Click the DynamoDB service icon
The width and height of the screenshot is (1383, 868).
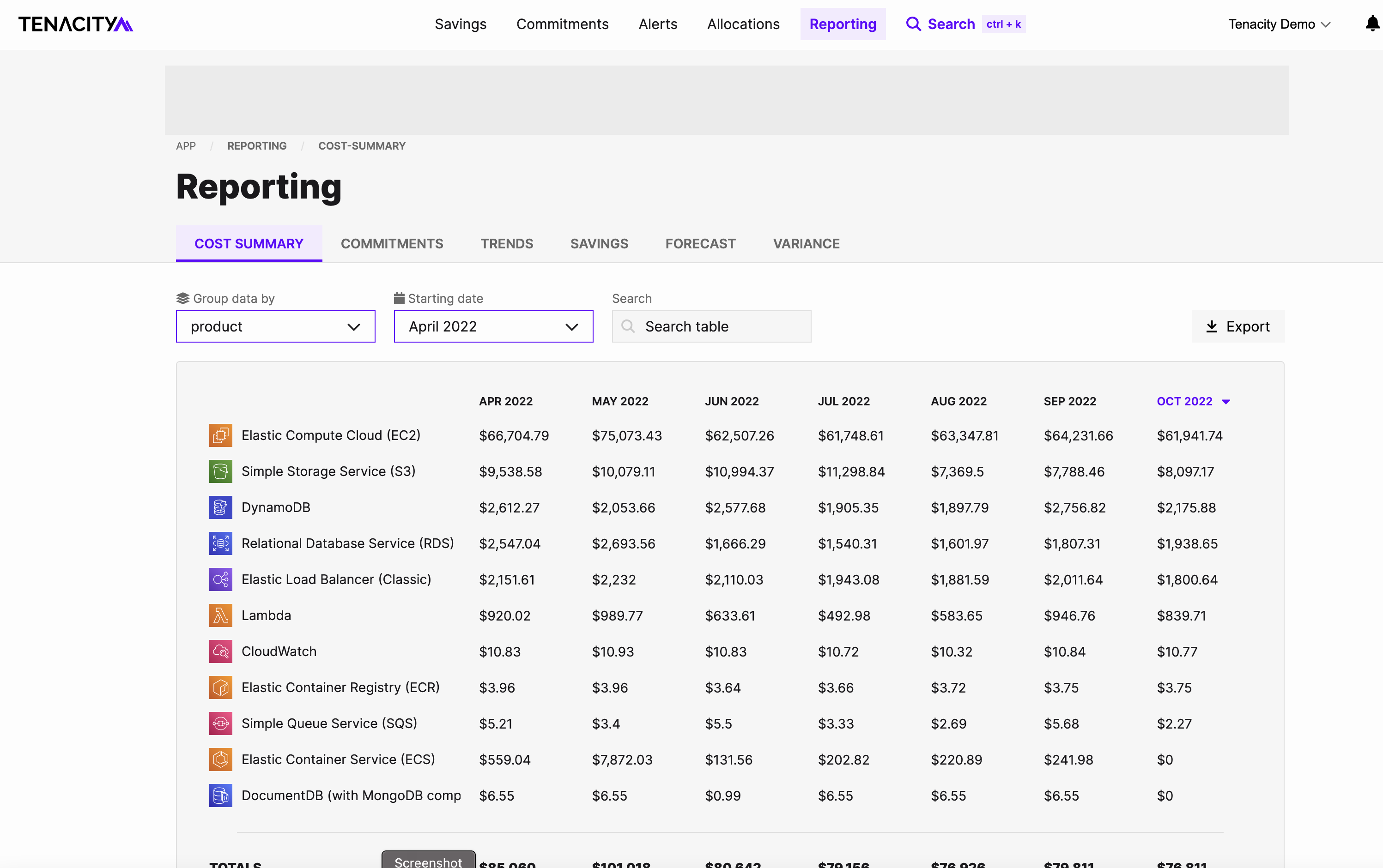(x=220, y=507)
